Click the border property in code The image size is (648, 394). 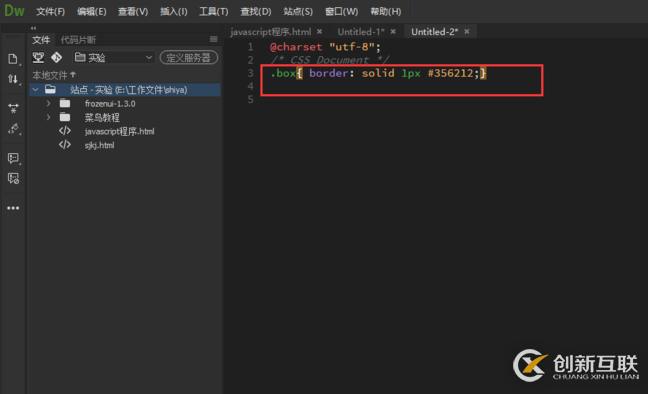(329, 73)
